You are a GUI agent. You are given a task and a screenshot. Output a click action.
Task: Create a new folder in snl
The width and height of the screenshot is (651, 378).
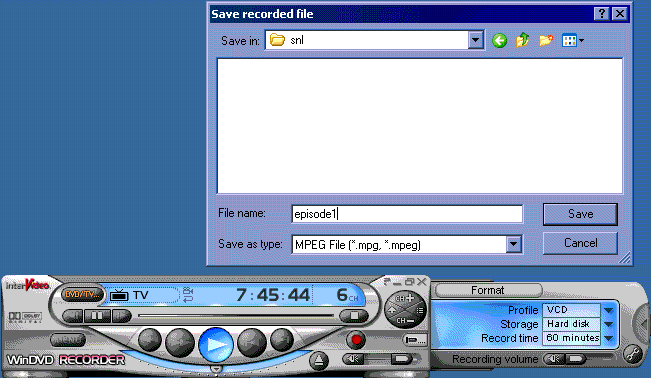coord(546,40)
